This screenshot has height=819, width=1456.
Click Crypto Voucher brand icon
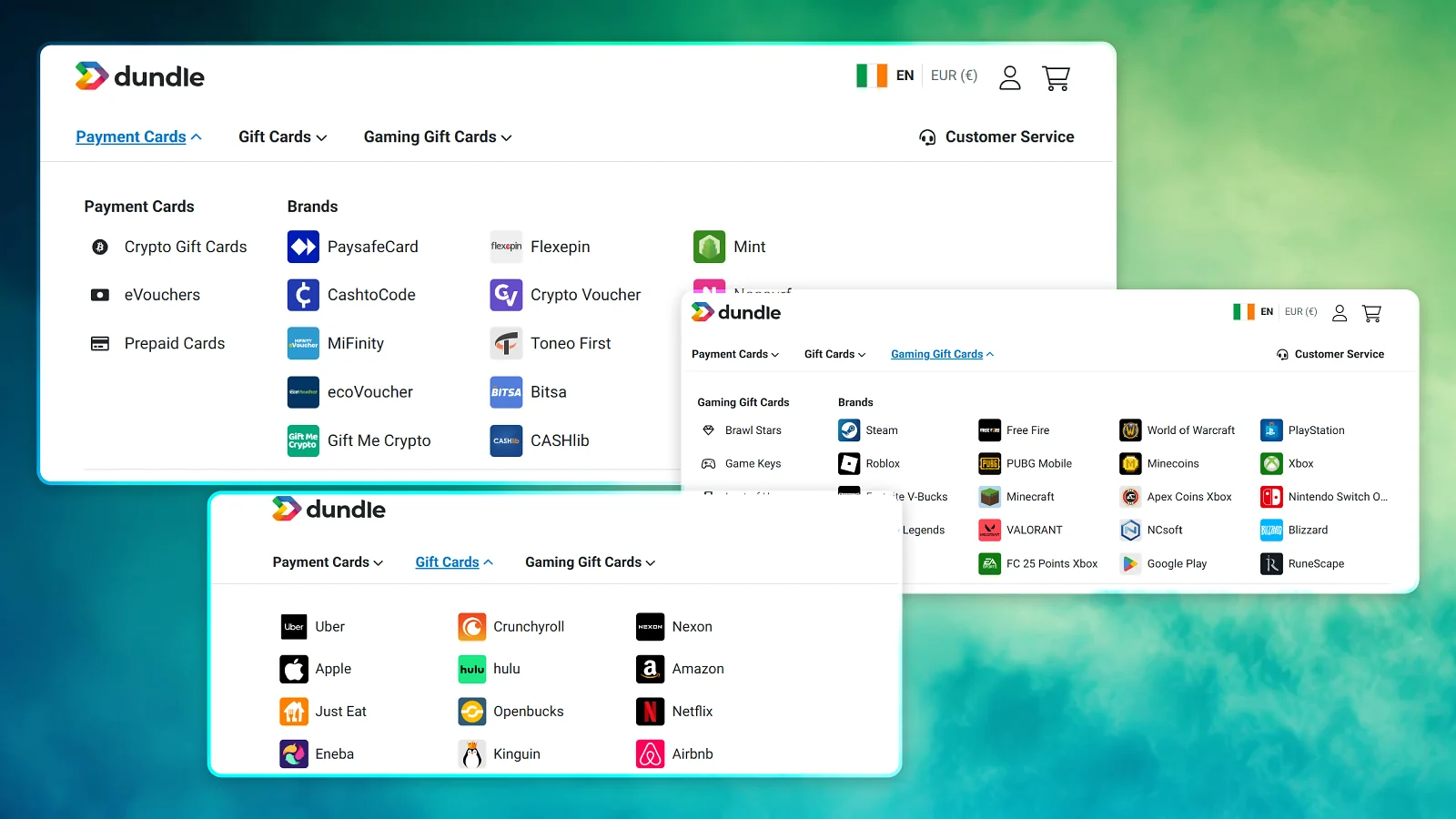(506, 295)
